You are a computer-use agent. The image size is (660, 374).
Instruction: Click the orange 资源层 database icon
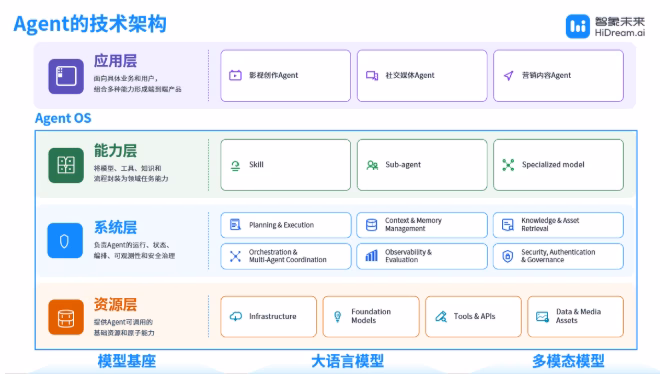tap(66, 317)
